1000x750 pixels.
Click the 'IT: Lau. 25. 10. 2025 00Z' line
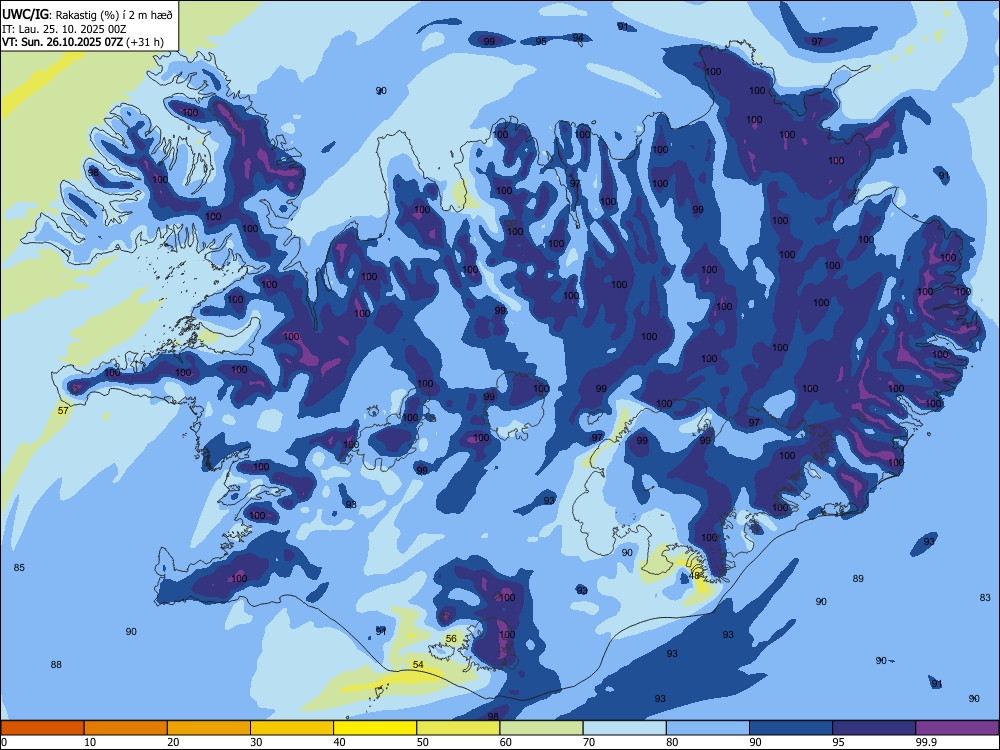click(64, 29)
